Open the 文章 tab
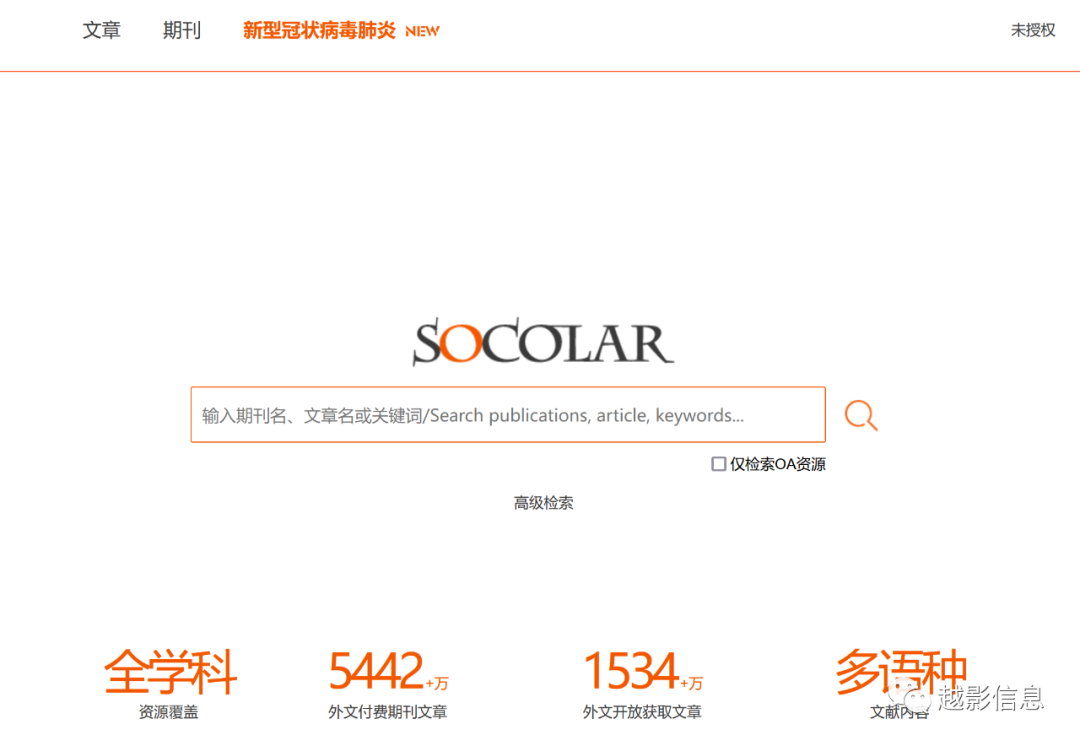The height and width of the screenshot is (746, 1080). [x=102, y=30]
